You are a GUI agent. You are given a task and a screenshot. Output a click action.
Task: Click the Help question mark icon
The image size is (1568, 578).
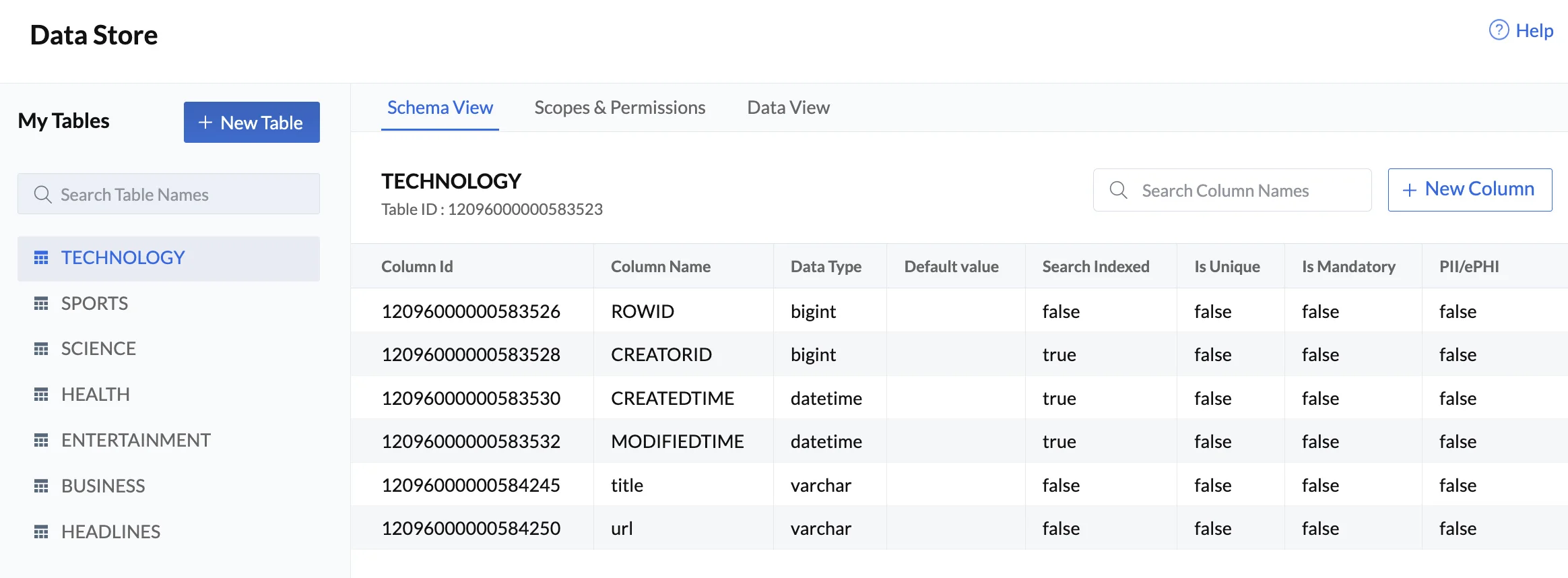(x=1499, y=30)
